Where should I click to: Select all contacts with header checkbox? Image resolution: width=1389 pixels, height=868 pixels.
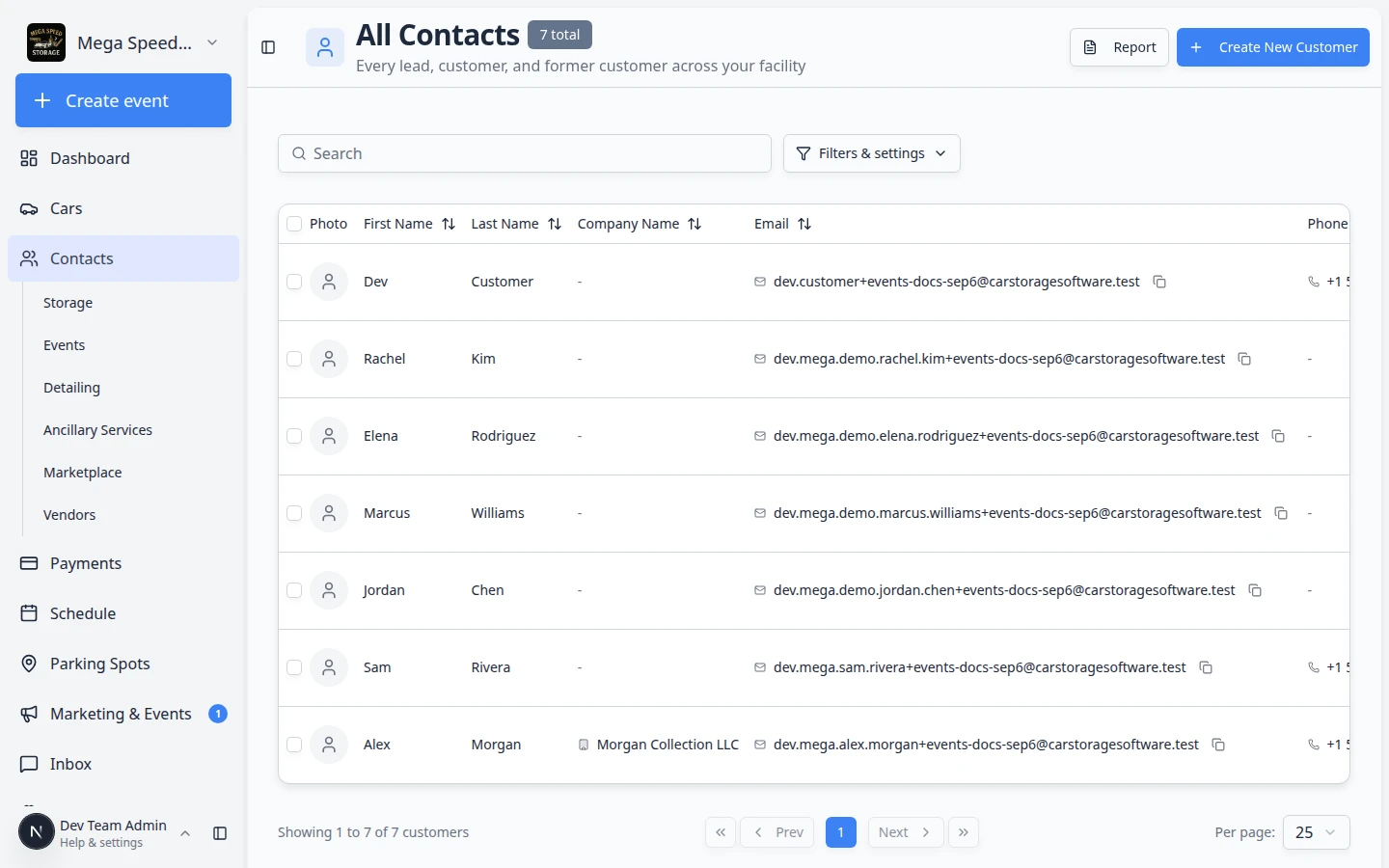[x=294, y=224]
